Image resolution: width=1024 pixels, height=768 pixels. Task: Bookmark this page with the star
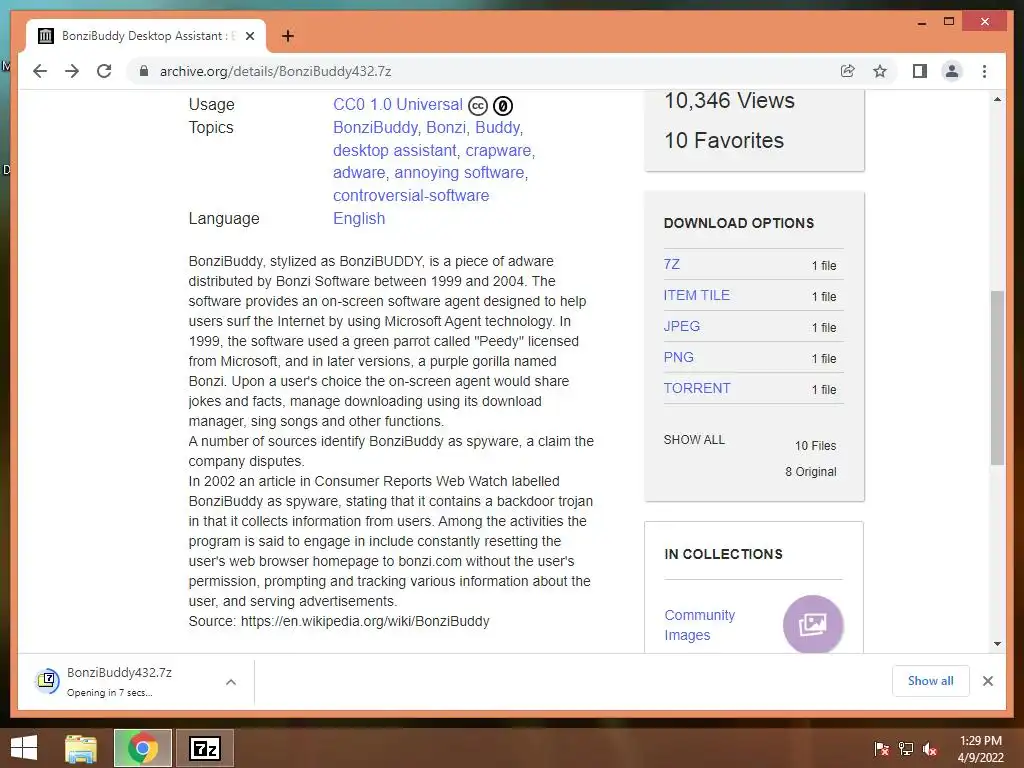tap(880, 71)
